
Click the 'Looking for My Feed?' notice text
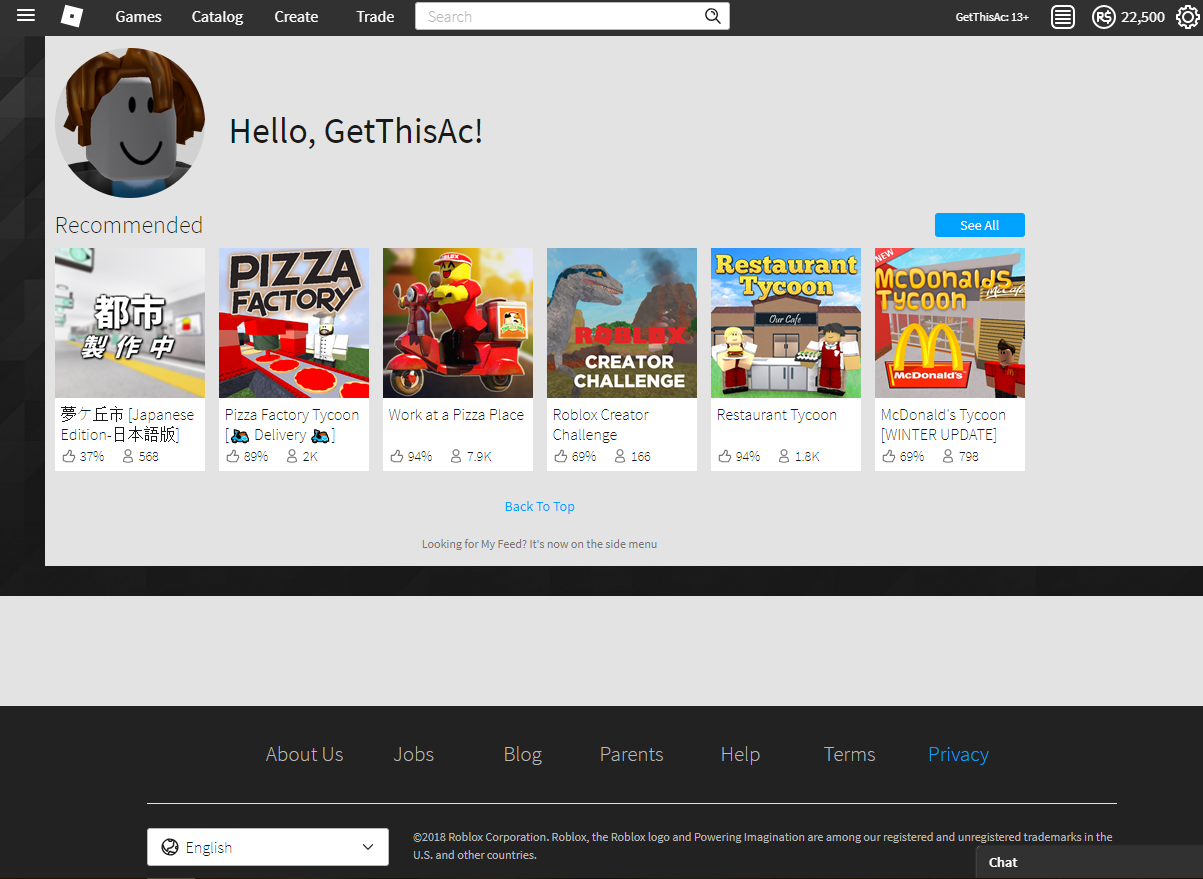[x=540, y=544]
